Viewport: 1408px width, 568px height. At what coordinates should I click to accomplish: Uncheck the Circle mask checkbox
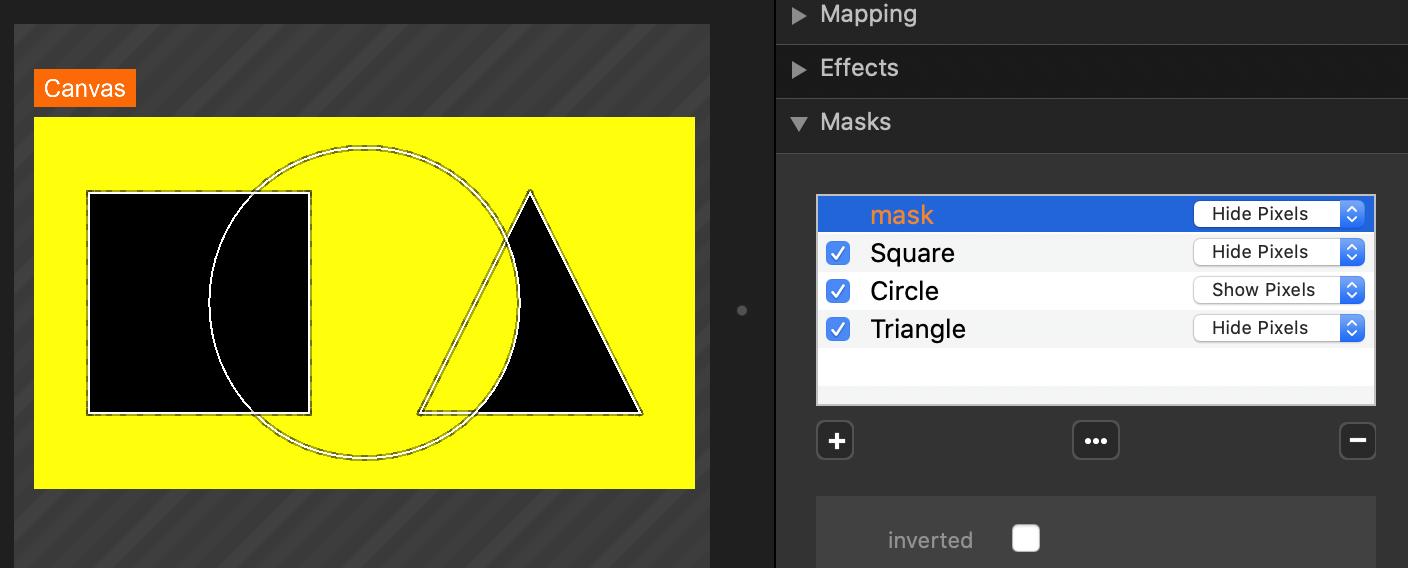(838, 291)
